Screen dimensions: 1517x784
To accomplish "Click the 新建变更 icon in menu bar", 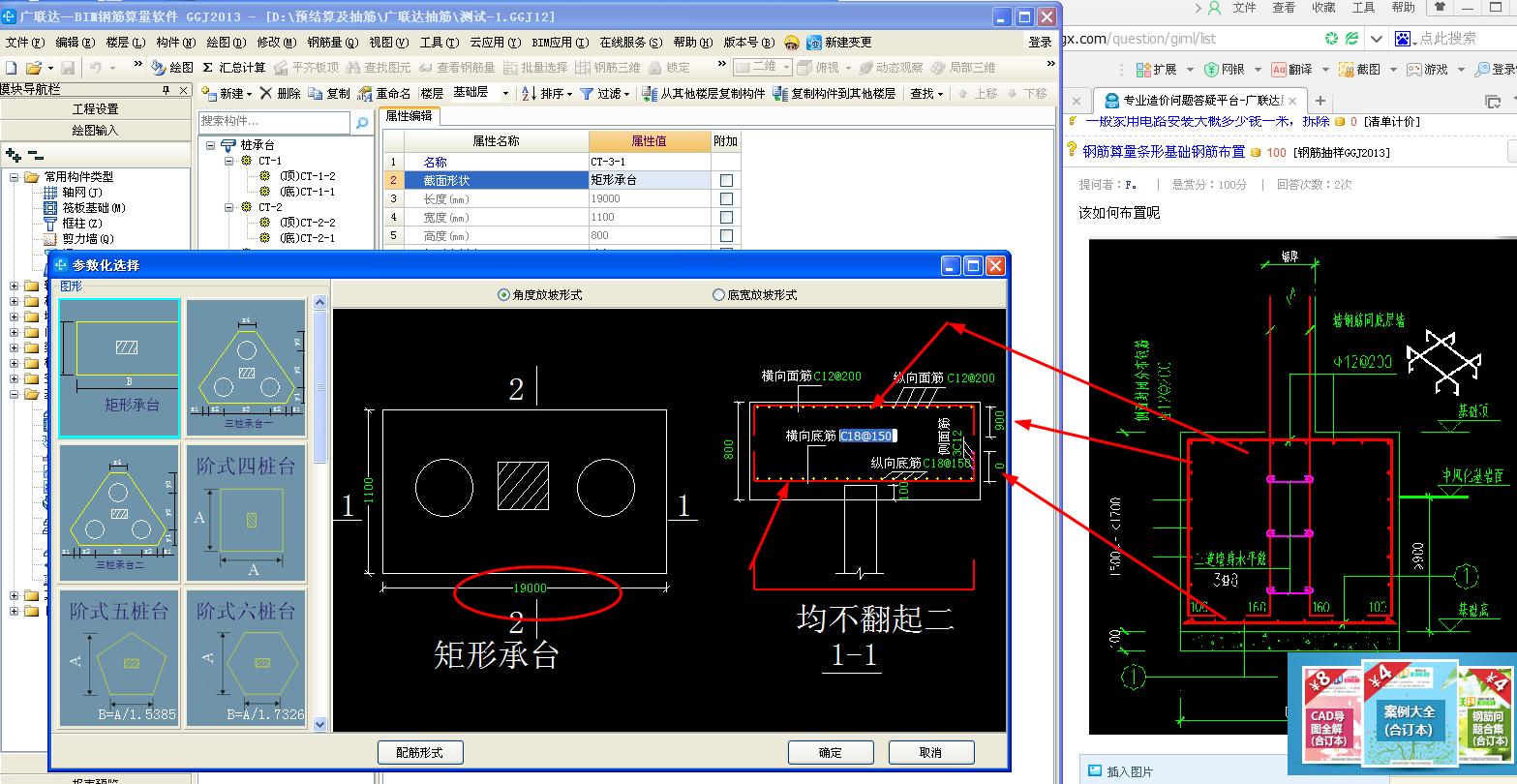I will click(x=815, y=43).
